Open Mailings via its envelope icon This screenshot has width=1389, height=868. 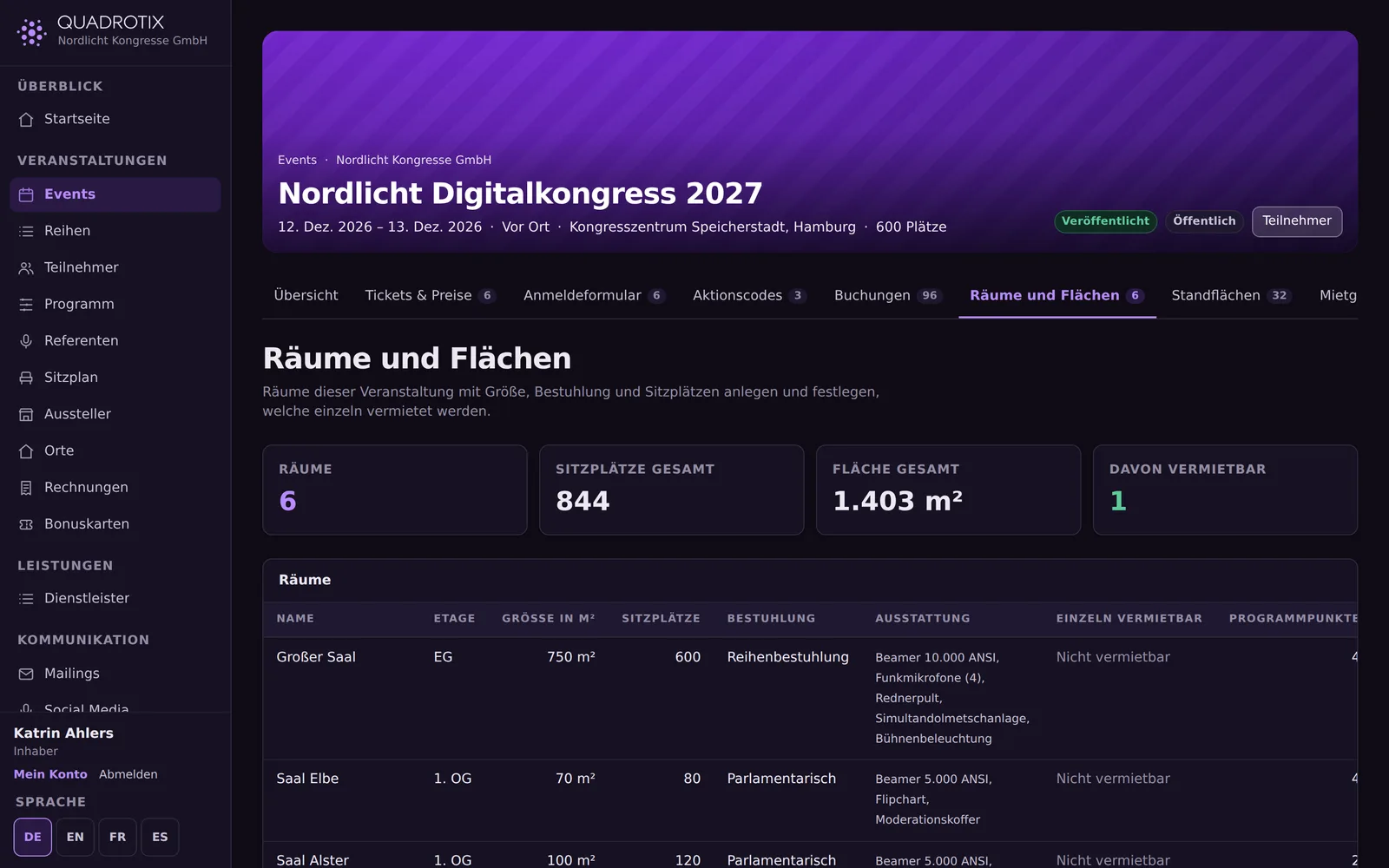click(x=26, y=674)
